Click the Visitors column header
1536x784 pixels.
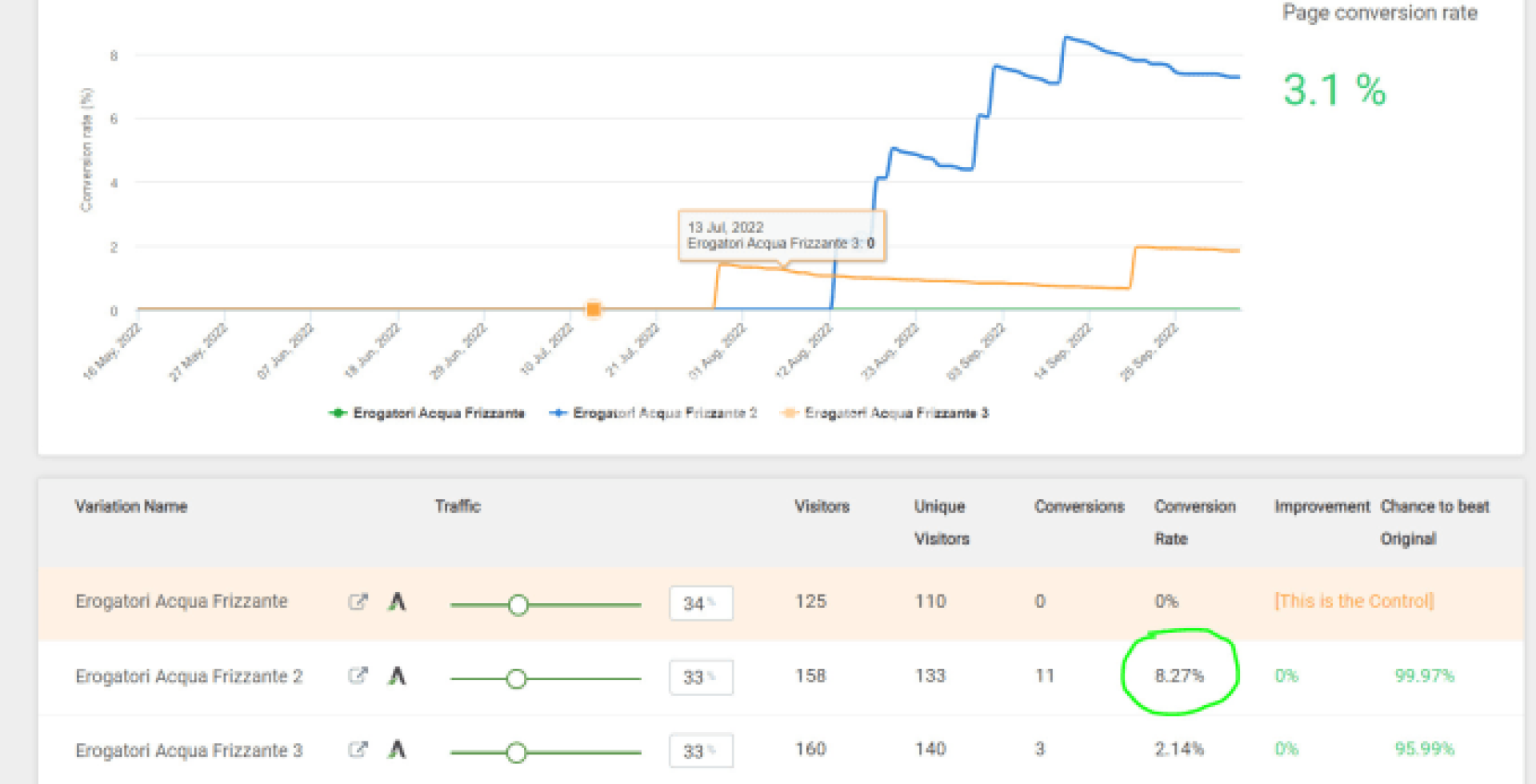tap(822, 506)
